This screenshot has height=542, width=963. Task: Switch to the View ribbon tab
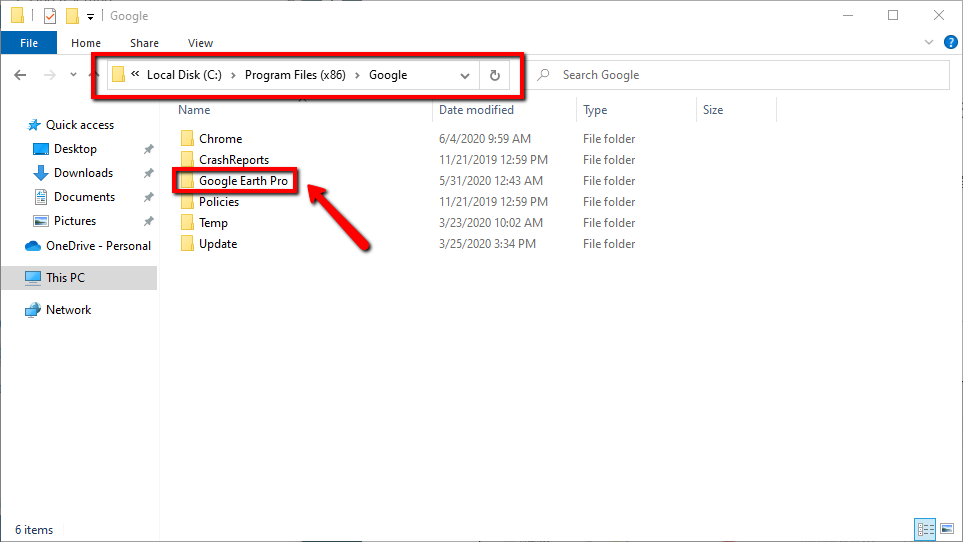(x=200, y=43)
